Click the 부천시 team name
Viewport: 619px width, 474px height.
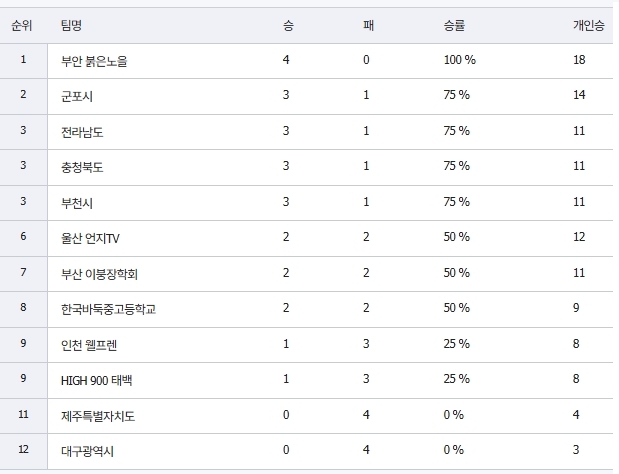[77, 202]
